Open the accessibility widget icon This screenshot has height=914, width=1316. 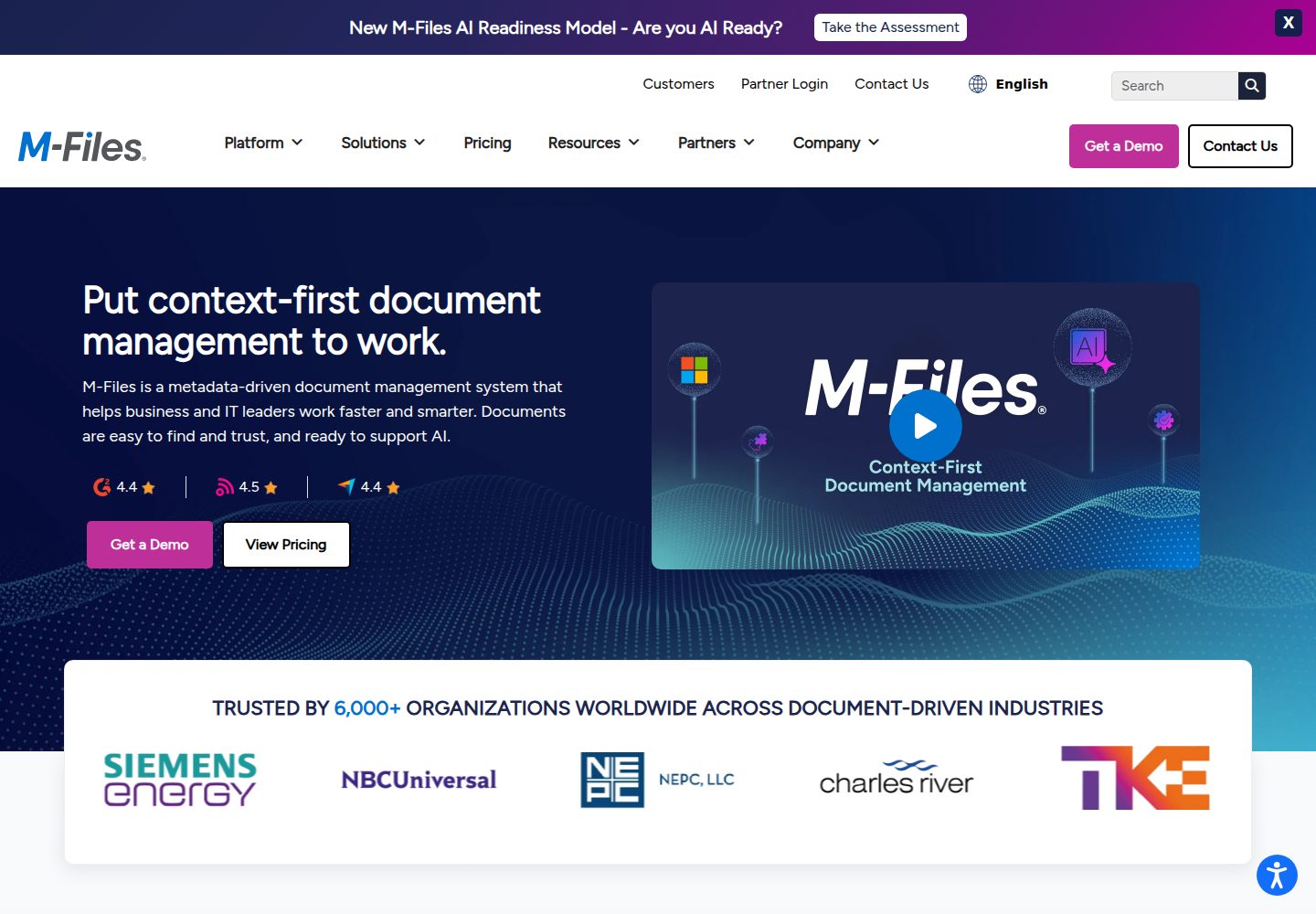pos(1277,875)
